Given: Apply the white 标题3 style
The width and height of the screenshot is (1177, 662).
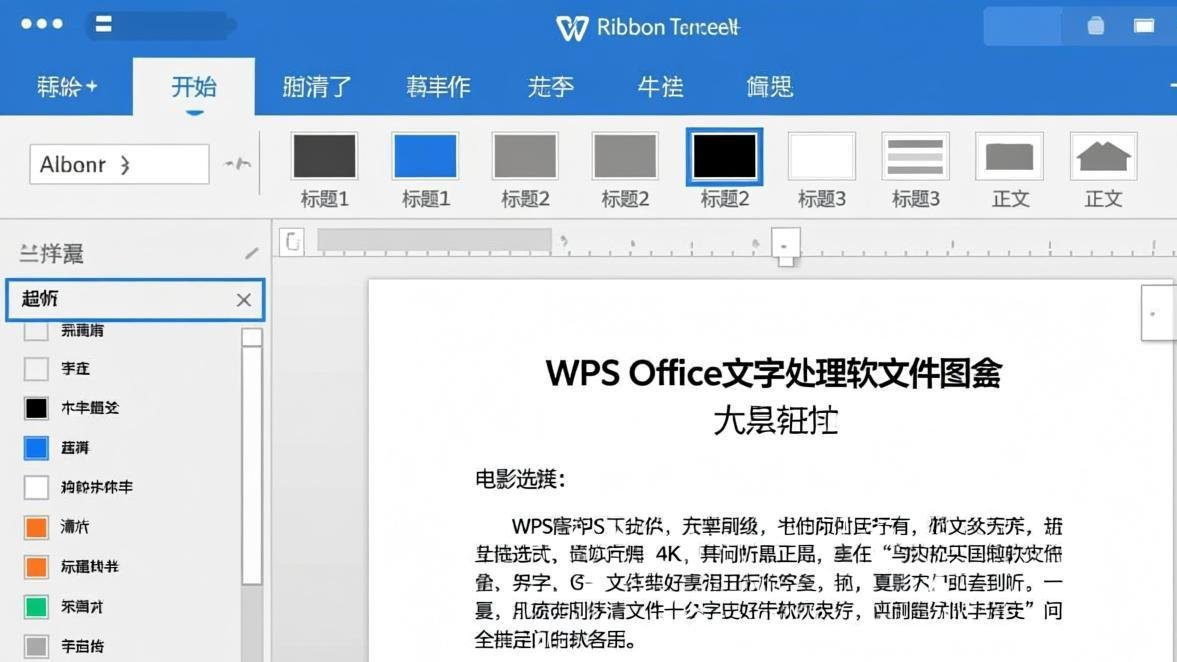Looking at the screenshot, I should click(821, 156).
